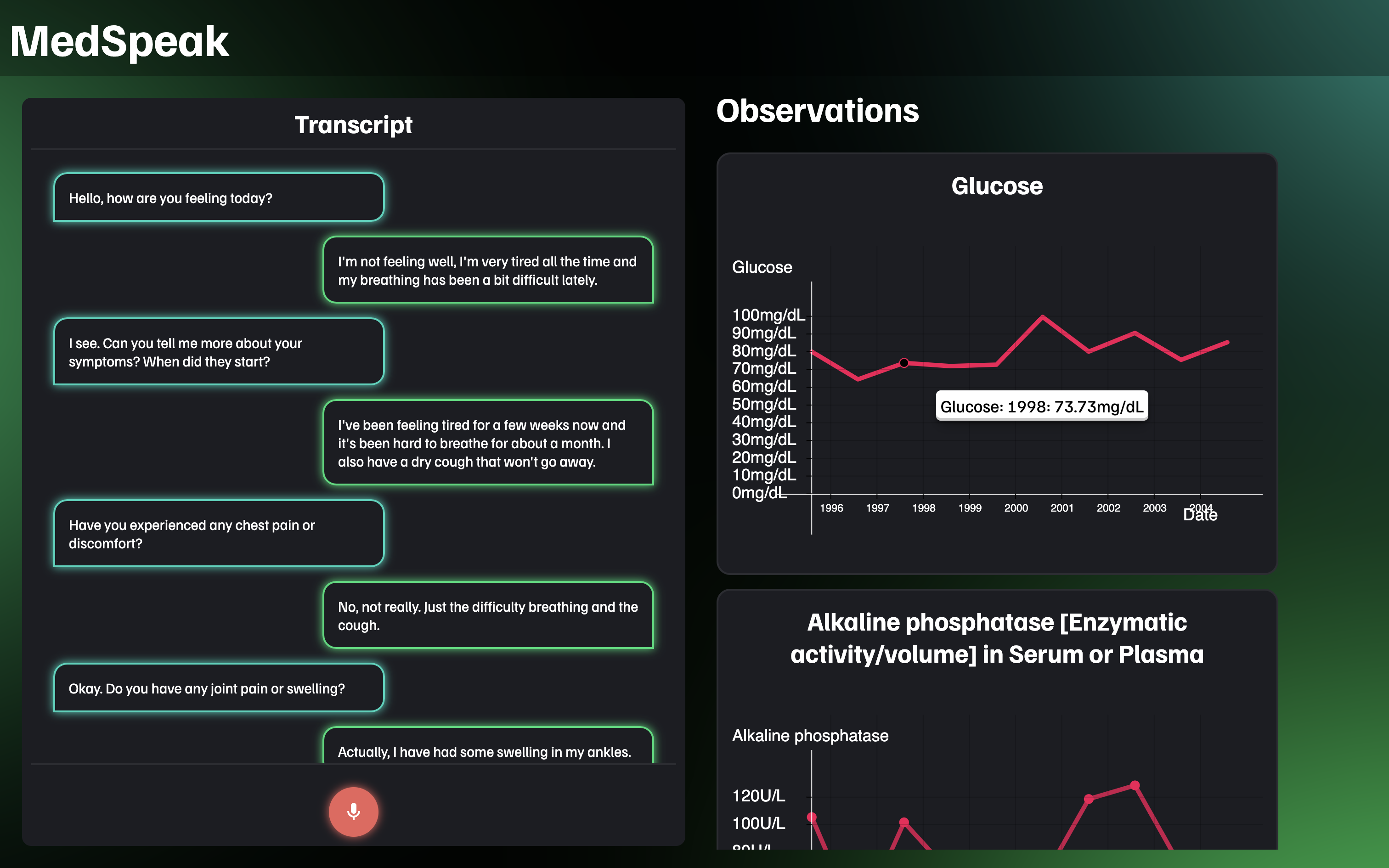Select the highest Alkaline phosphatase data point
Screen dimensions: 1389x868
point(1134,785)
